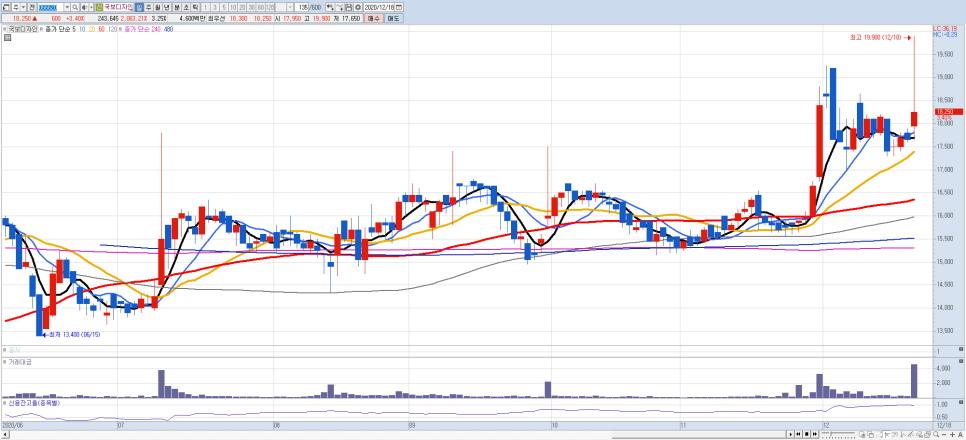Click the pencil drawing tool icon at bottom
The height and width of the screenshot is (440, 966).
pyautogui.click(x=911, y=434)
